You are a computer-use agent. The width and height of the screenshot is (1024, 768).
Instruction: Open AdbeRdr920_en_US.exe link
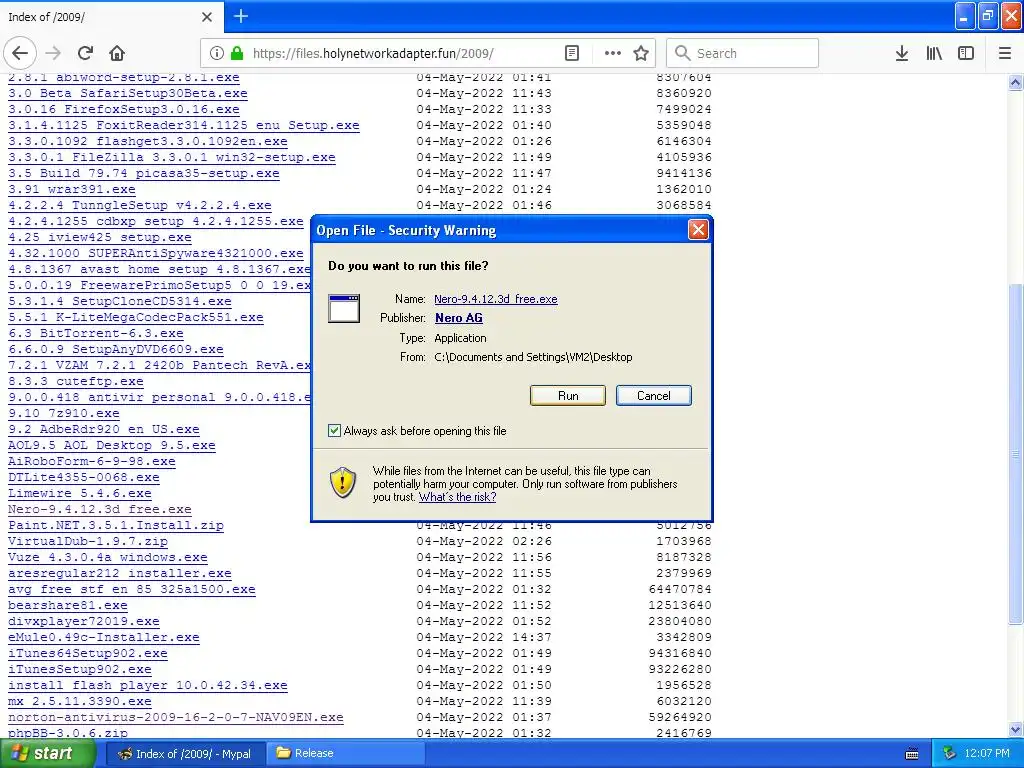(104, 429)
